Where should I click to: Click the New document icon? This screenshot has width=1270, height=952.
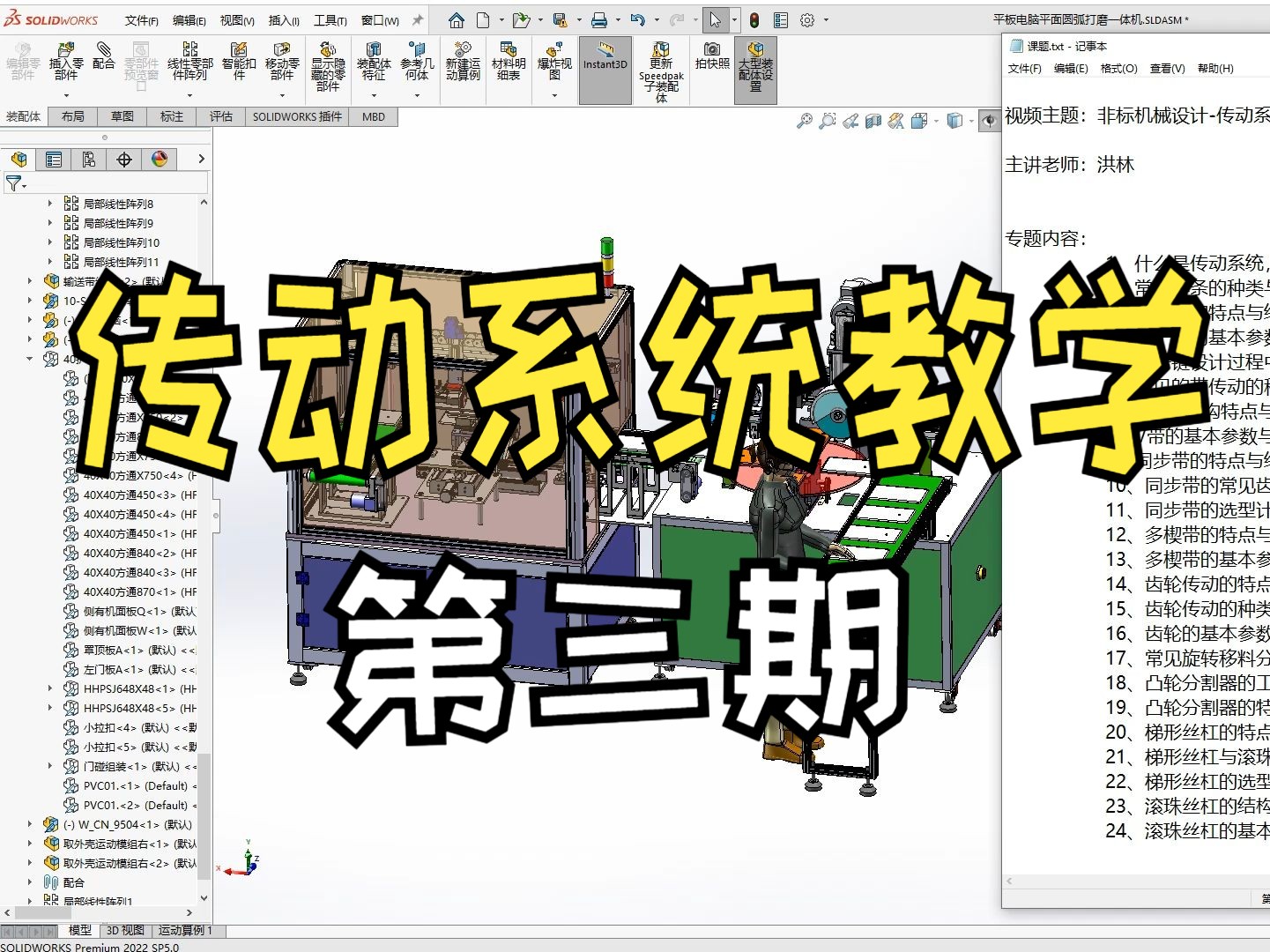tap(483, 19)
